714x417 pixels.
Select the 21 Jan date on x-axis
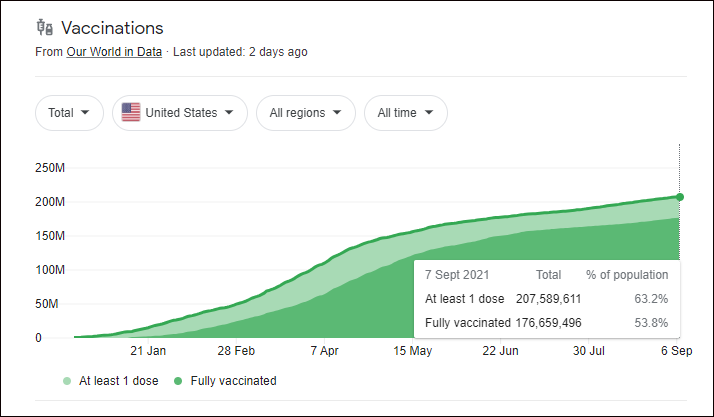(x=148, y=351)
